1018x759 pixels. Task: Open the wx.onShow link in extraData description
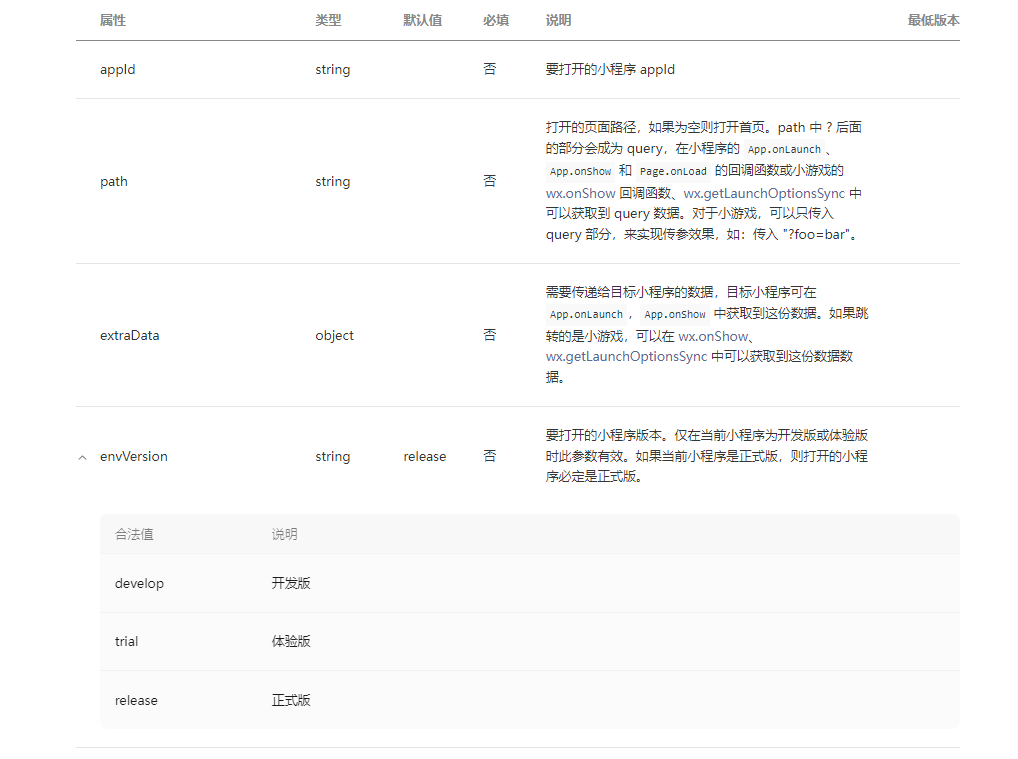[x=713, y=336]
